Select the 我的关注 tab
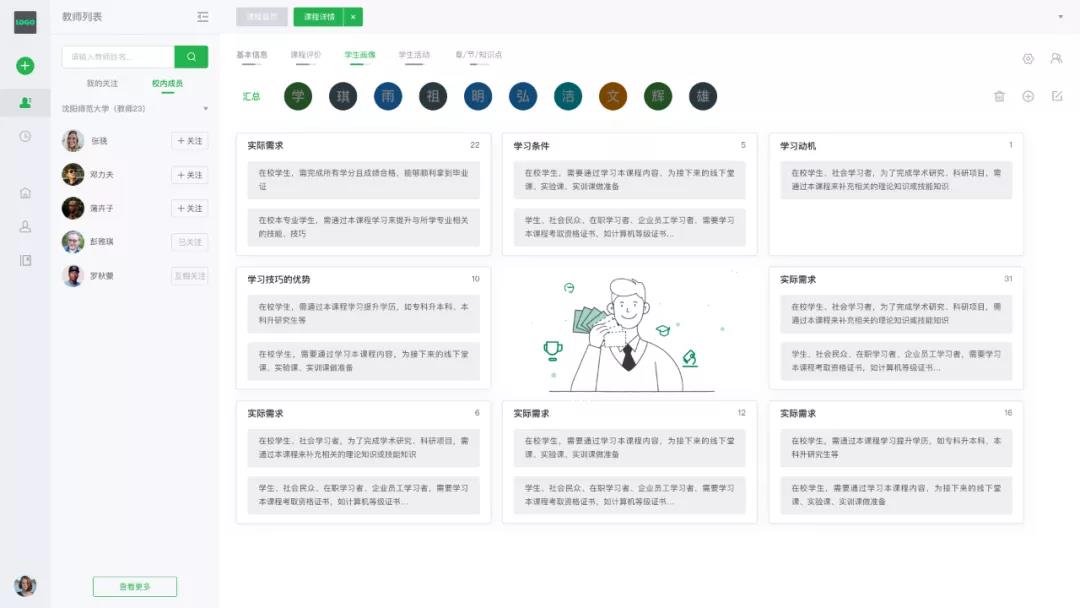This screenshot has height=608, width=1080. pos(102,84)
